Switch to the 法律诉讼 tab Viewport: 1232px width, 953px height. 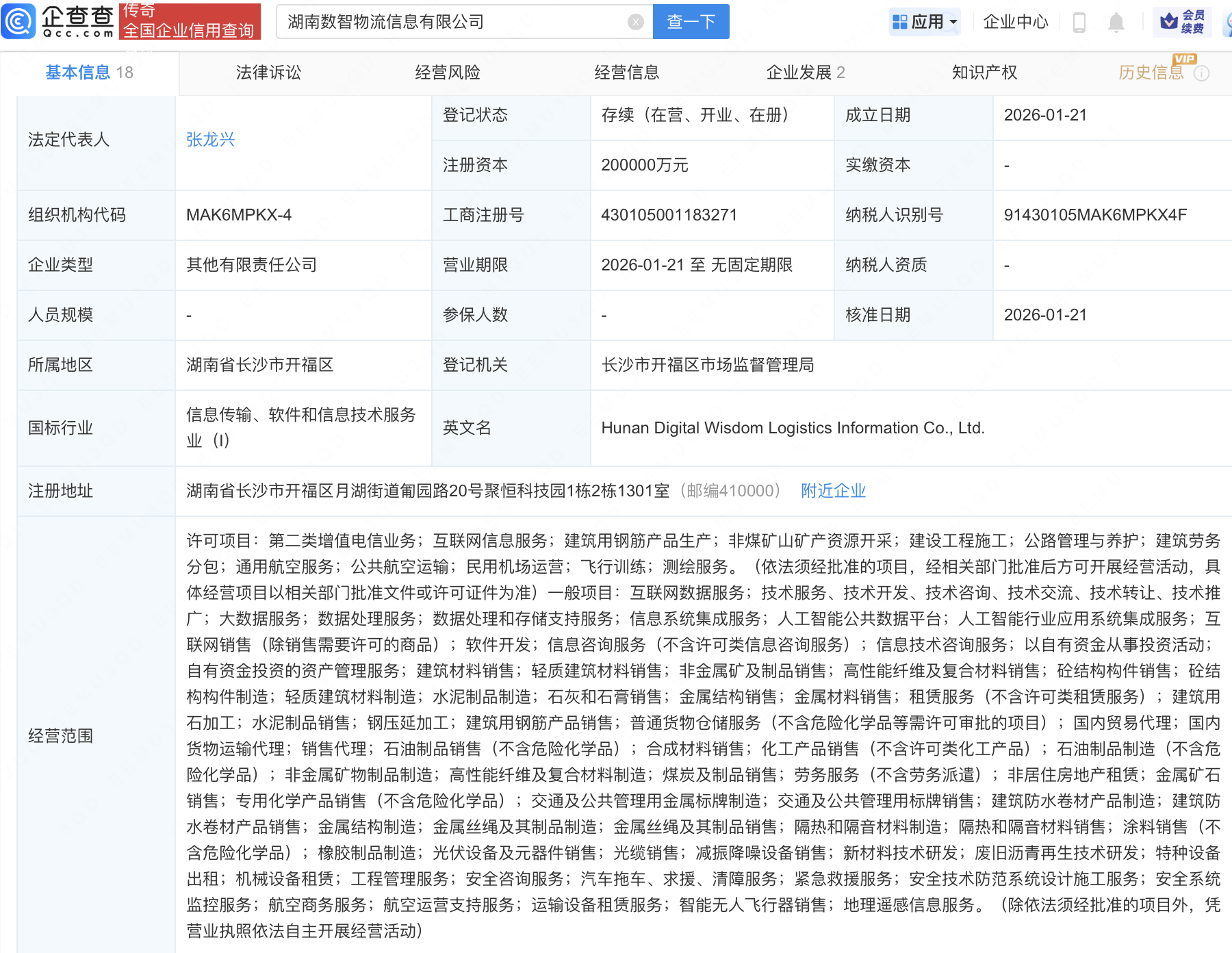[x=268, y=73]
